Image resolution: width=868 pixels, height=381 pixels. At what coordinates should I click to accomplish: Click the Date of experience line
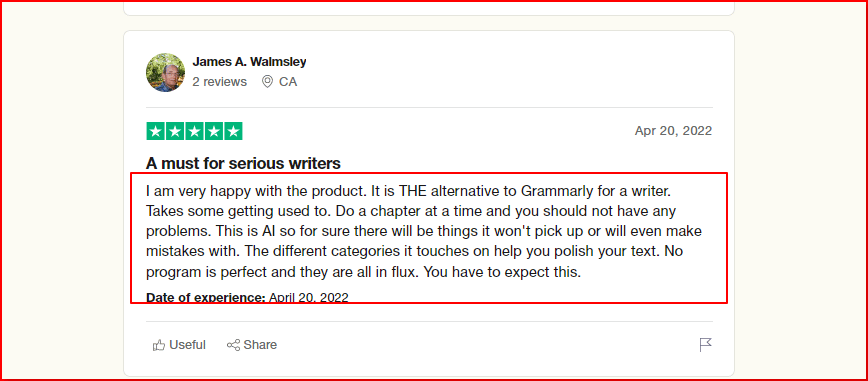tap(247, 297)
